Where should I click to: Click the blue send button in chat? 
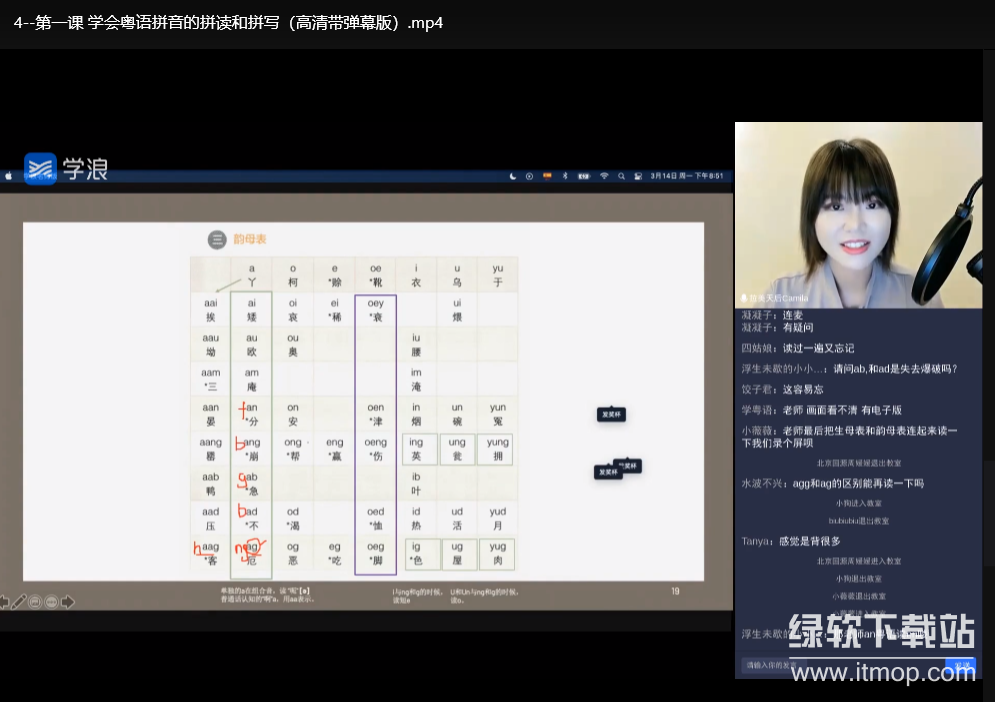pyautogui.click(x=961, y=665)
